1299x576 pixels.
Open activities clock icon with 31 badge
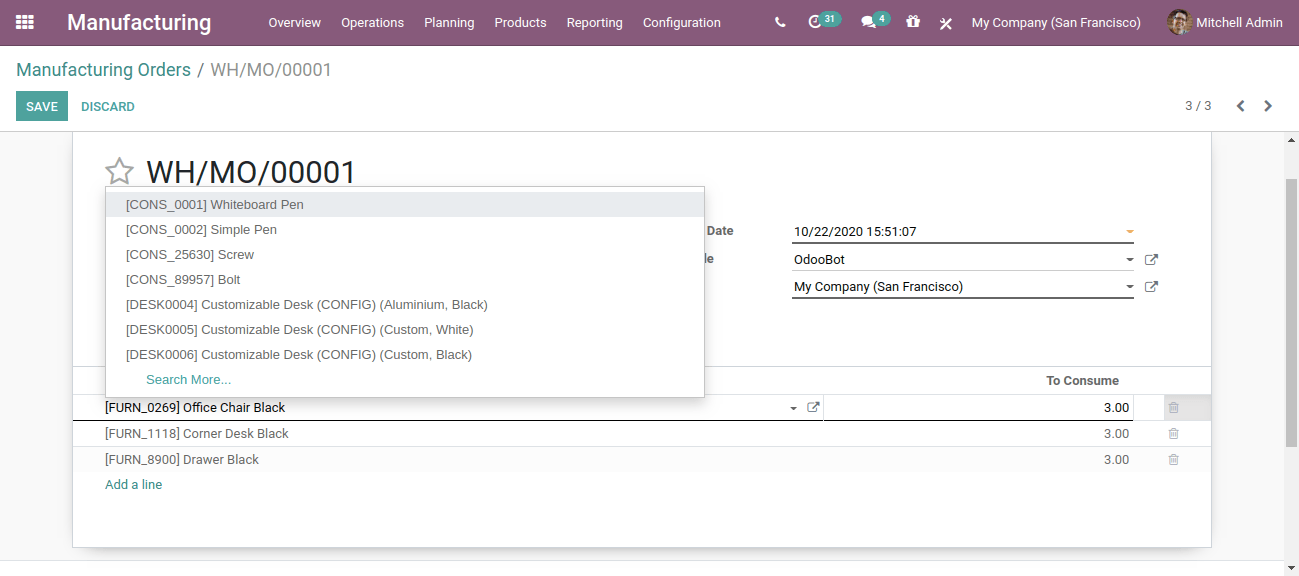(x=824, y=21)
